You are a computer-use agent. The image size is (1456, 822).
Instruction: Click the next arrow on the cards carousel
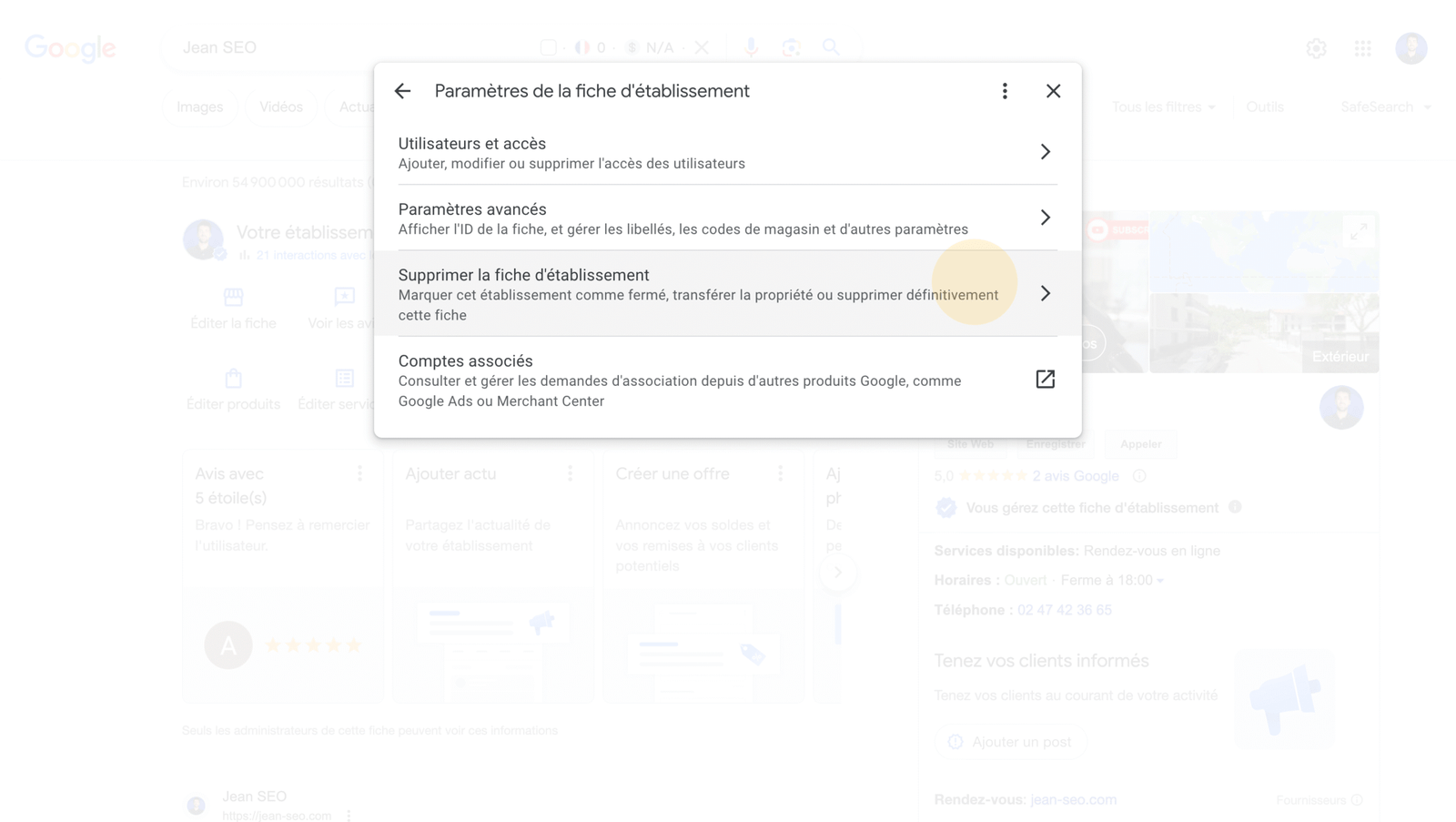(837, 573)
